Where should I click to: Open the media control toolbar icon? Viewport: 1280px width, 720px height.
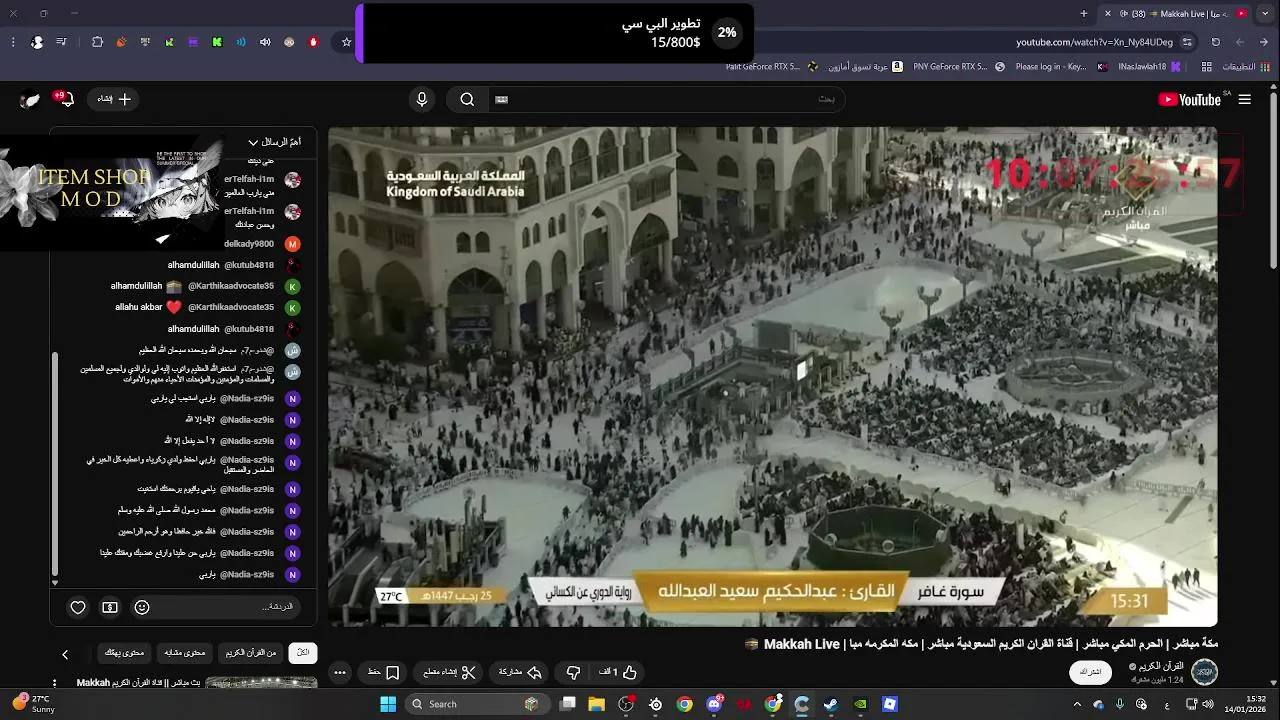pyautogui.click(x=62, y=42)
